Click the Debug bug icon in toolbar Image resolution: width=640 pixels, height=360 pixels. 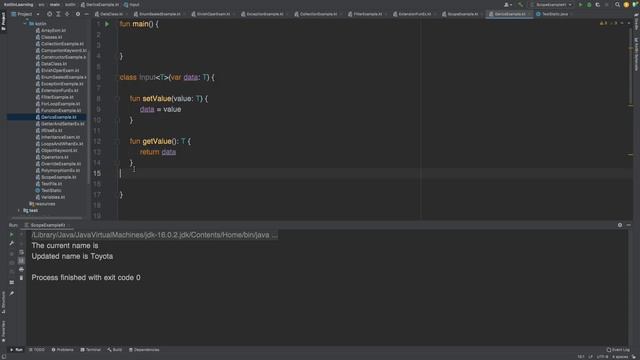(589, 4)
